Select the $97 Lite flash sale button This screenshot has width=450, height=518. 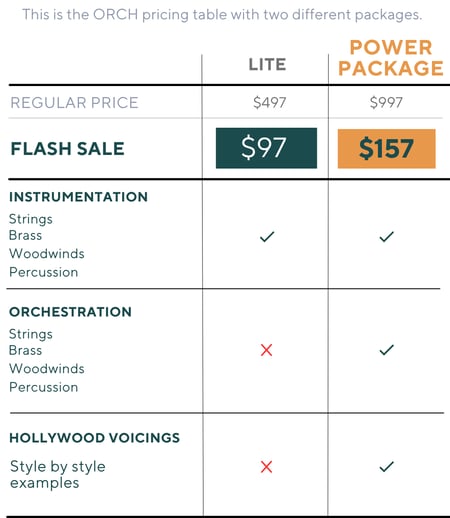coord(266,148)
